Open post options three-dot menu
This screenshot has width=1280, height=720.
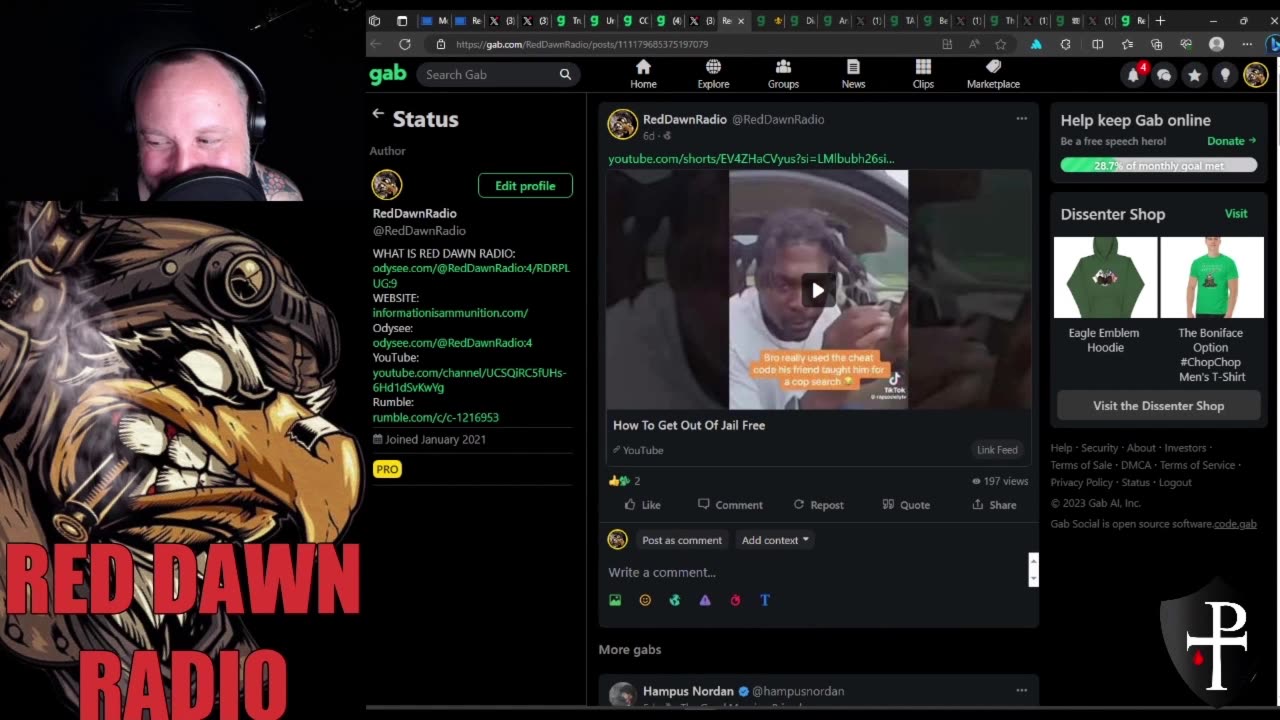point(1021,118)
